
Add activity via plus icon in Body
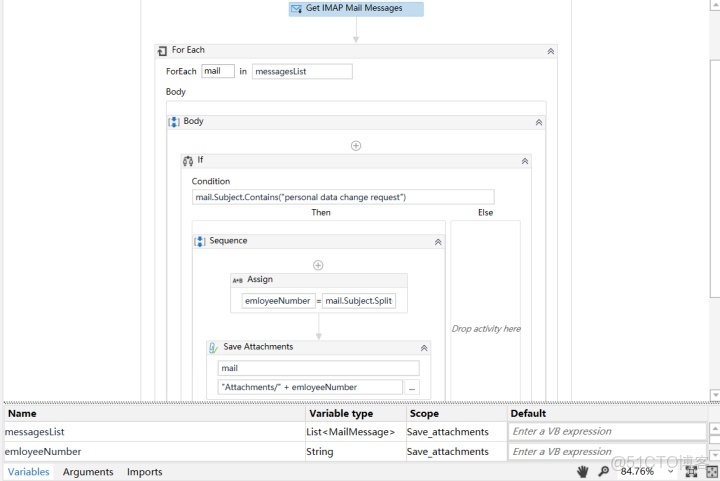tap(356, 145)
